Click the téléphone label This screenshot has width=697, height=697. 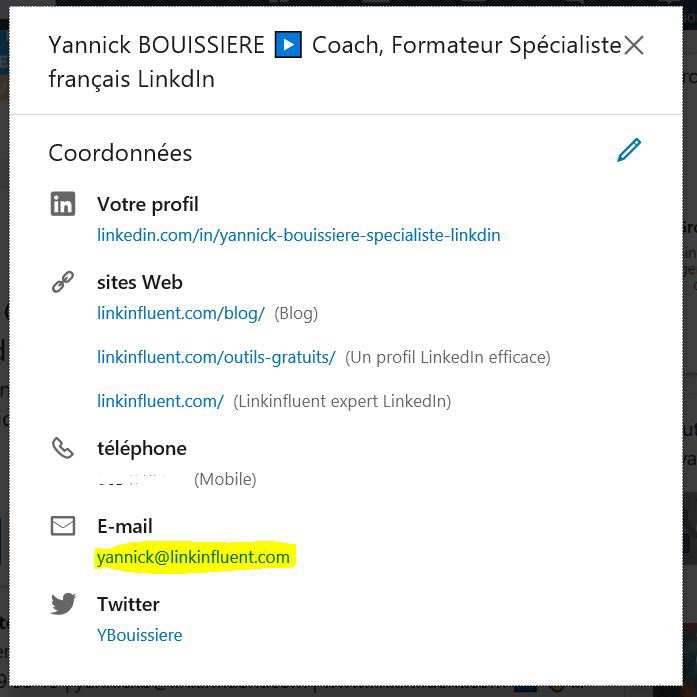[142, 448]
